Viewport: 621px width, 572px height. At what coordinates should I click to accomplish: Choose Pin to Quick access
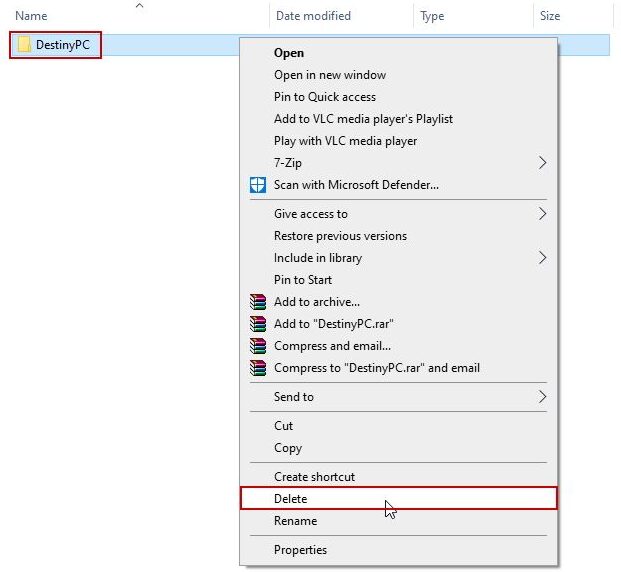point(398,97)
